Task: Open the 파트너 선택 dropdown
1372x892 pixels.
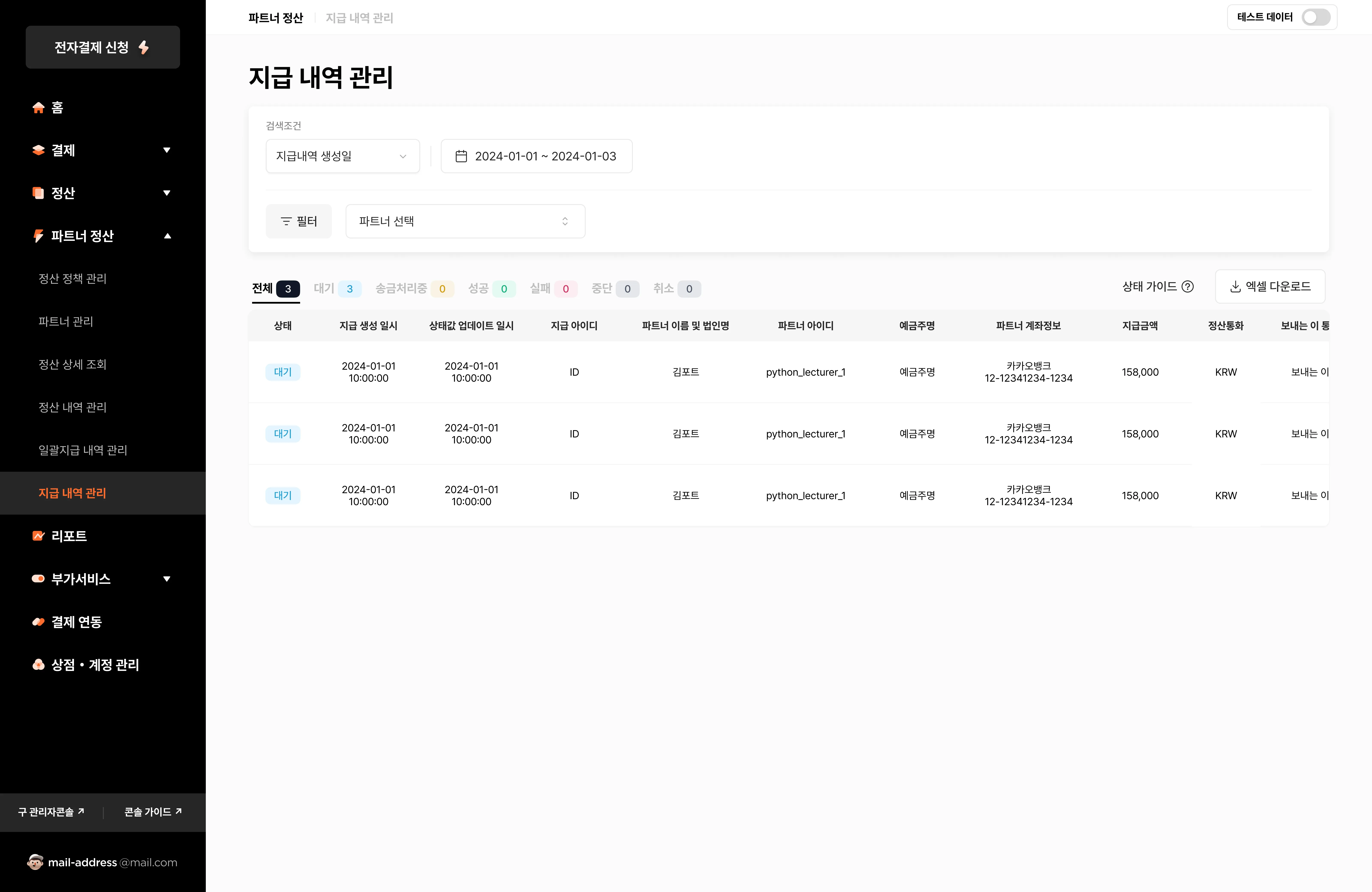Action: coord(465,221)
